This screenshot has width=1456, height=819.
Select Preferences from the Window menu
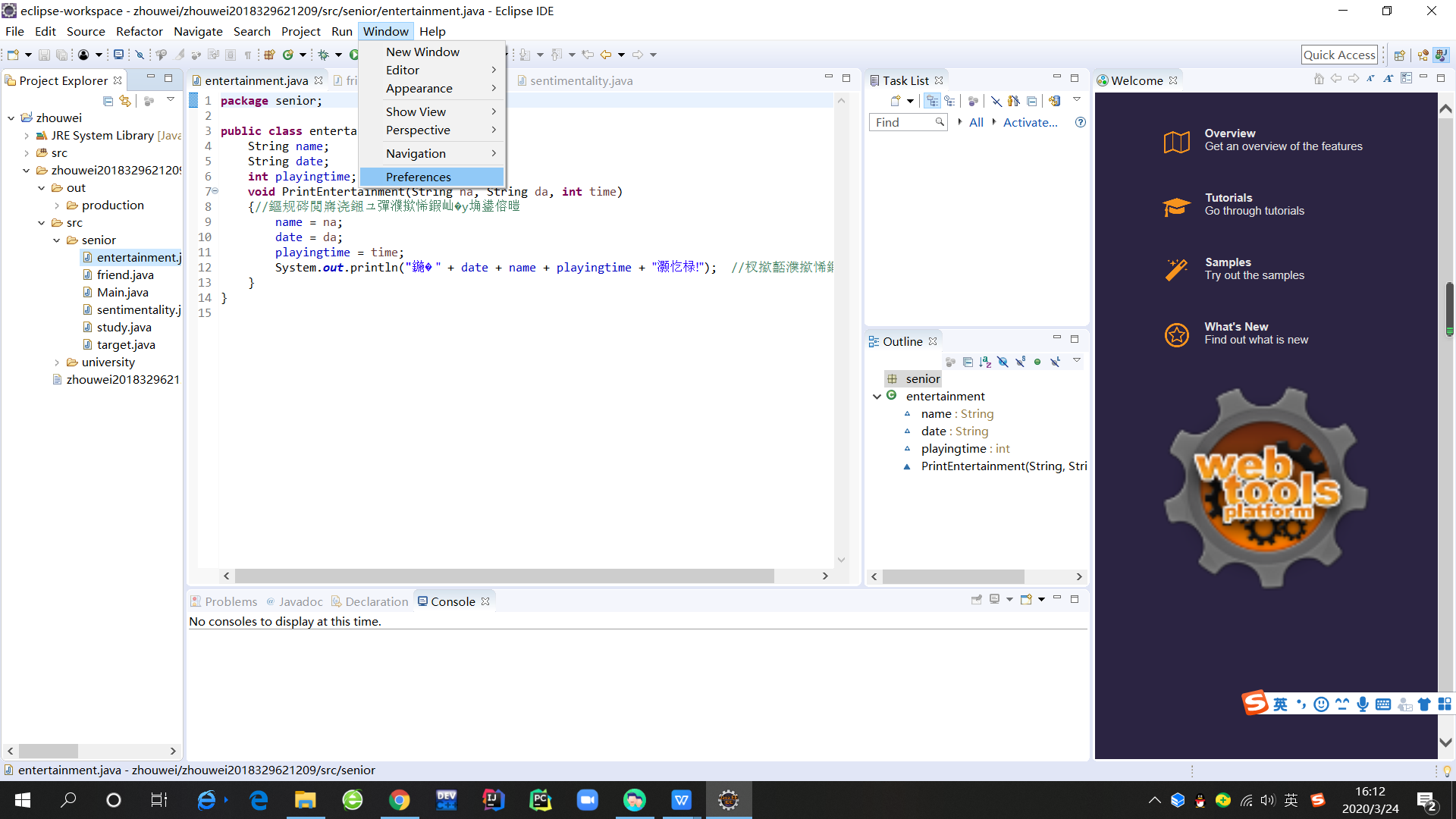pyautogui.click(x=418, y=177)
